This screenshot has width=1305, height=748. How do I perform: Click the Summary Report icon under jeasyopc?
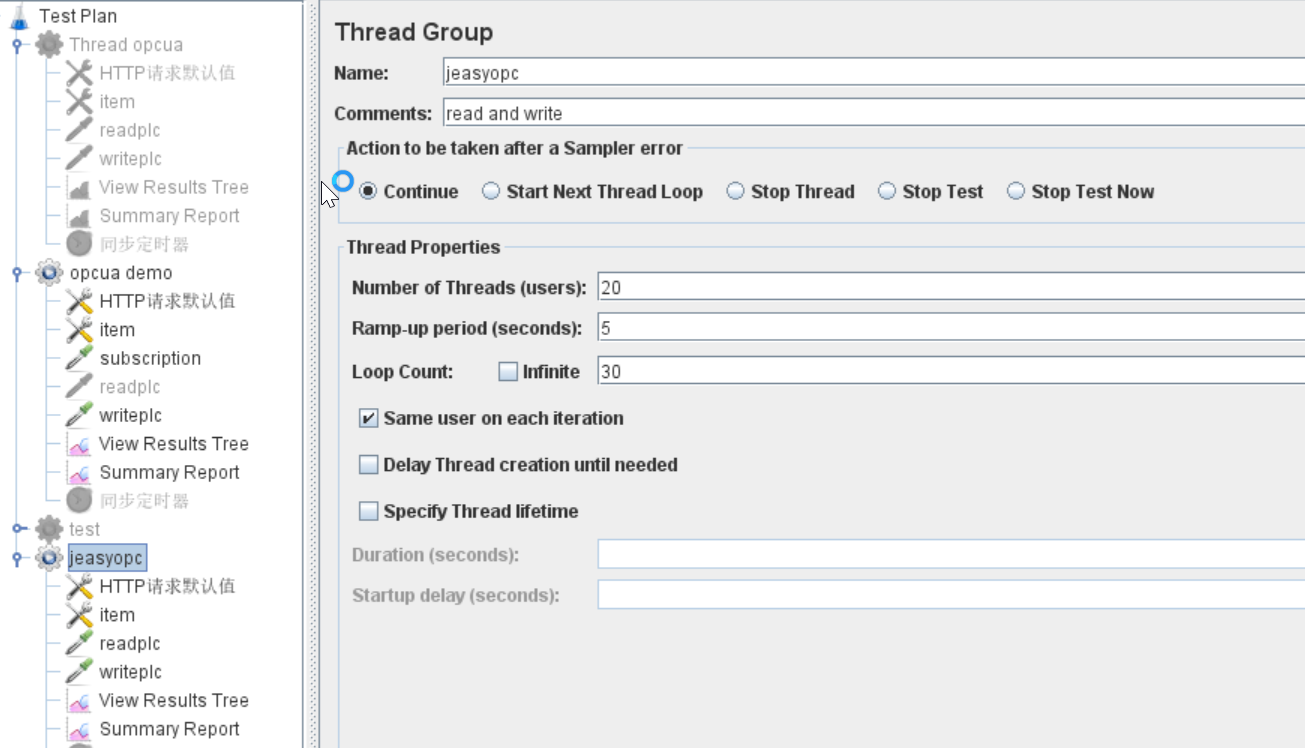coord(81,729)
